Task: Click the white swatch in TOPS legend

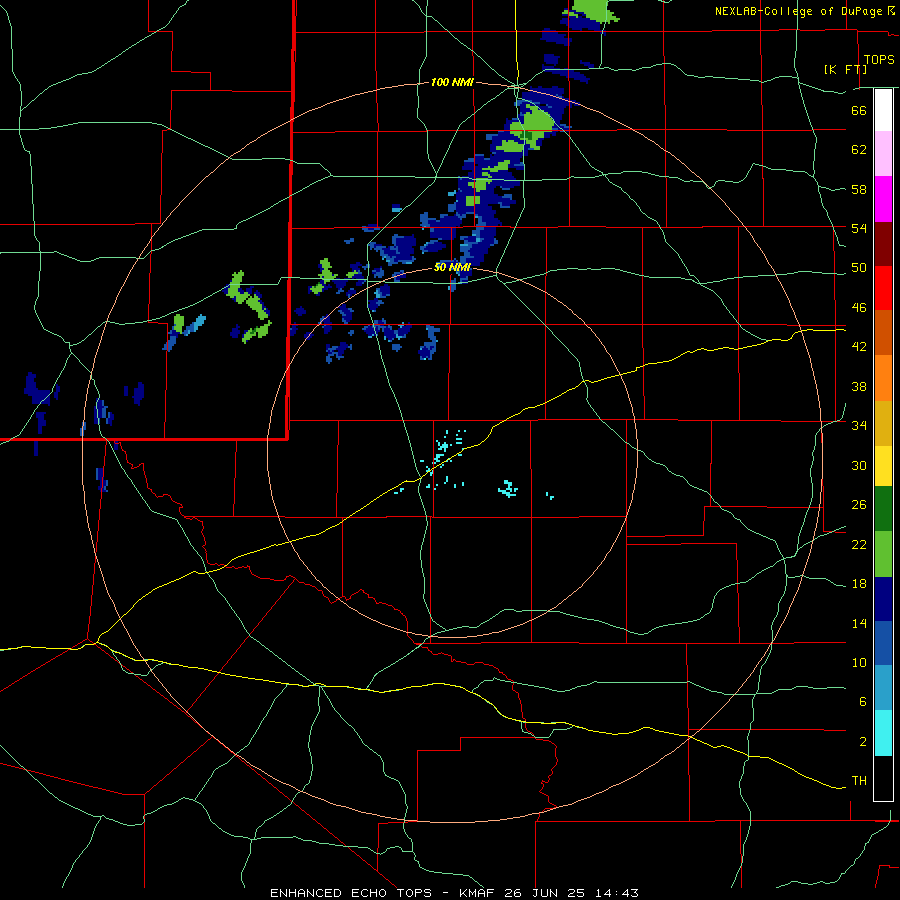Action: click(x=883, y=110)
